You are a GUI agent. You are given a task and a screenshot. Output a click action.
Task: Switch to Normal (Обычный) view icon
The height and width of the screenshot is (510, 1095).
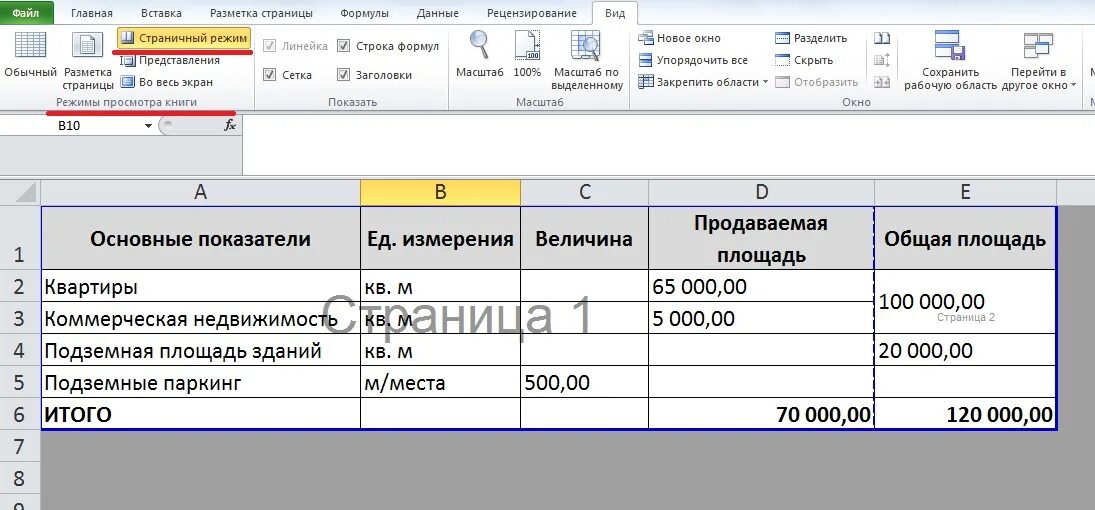coord(30,46)
